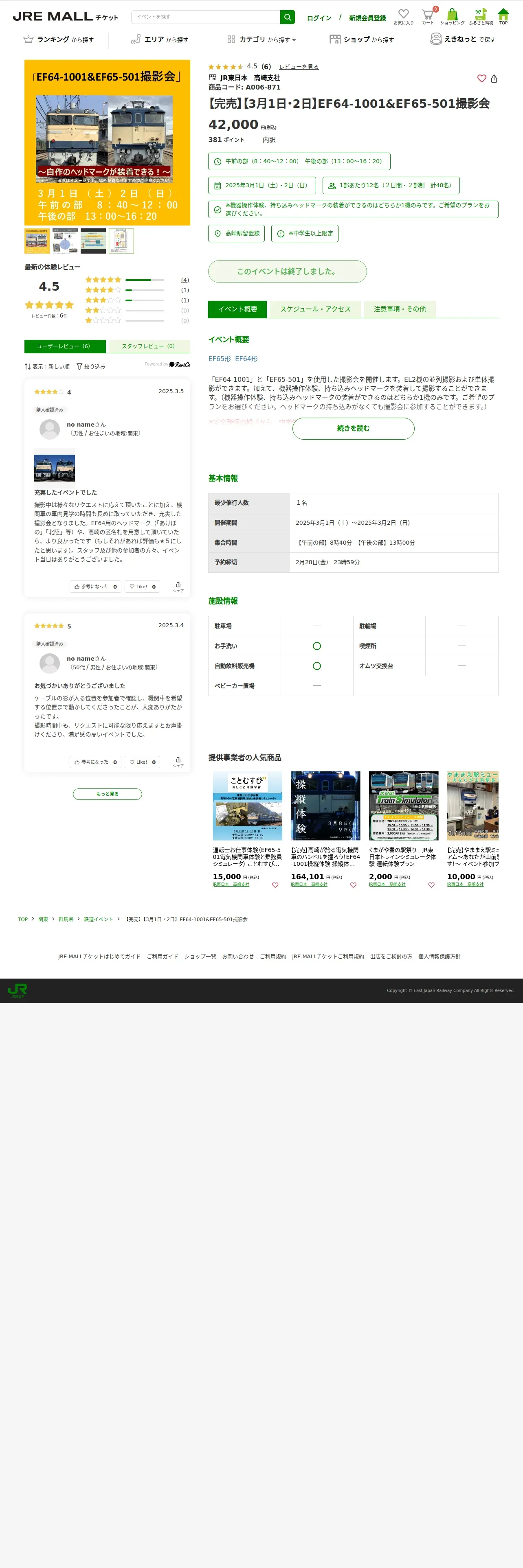Click 鉄道イベント breadcrumb link
Screen dimensions: 523x1568
pyautogui.click(x=98, y=919)
